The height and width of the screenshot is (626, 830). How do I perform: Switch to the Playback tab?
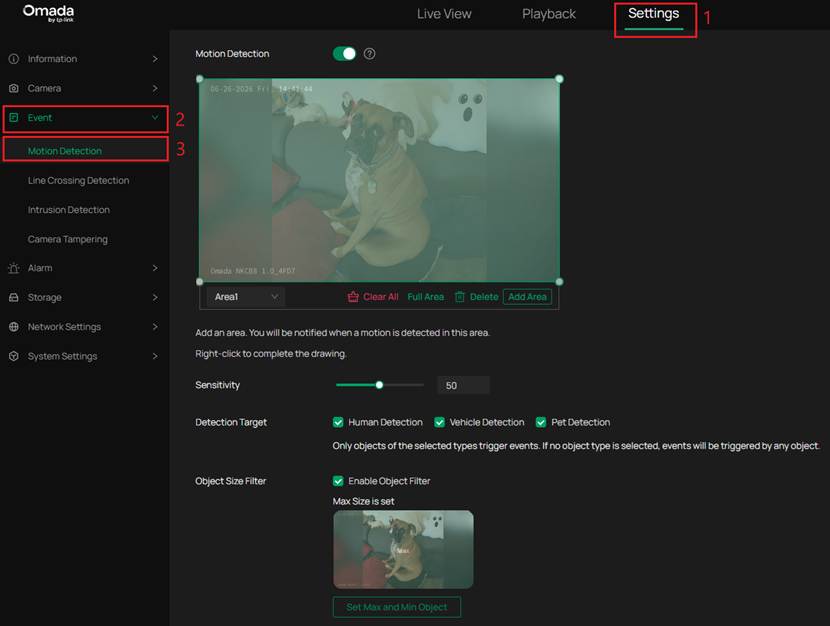[549, 14]
